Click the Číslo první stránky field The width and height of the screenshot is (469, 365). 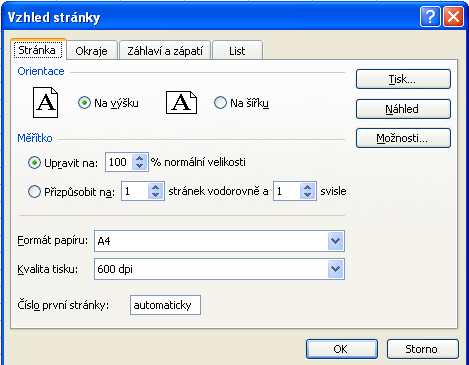coord(165,305)
